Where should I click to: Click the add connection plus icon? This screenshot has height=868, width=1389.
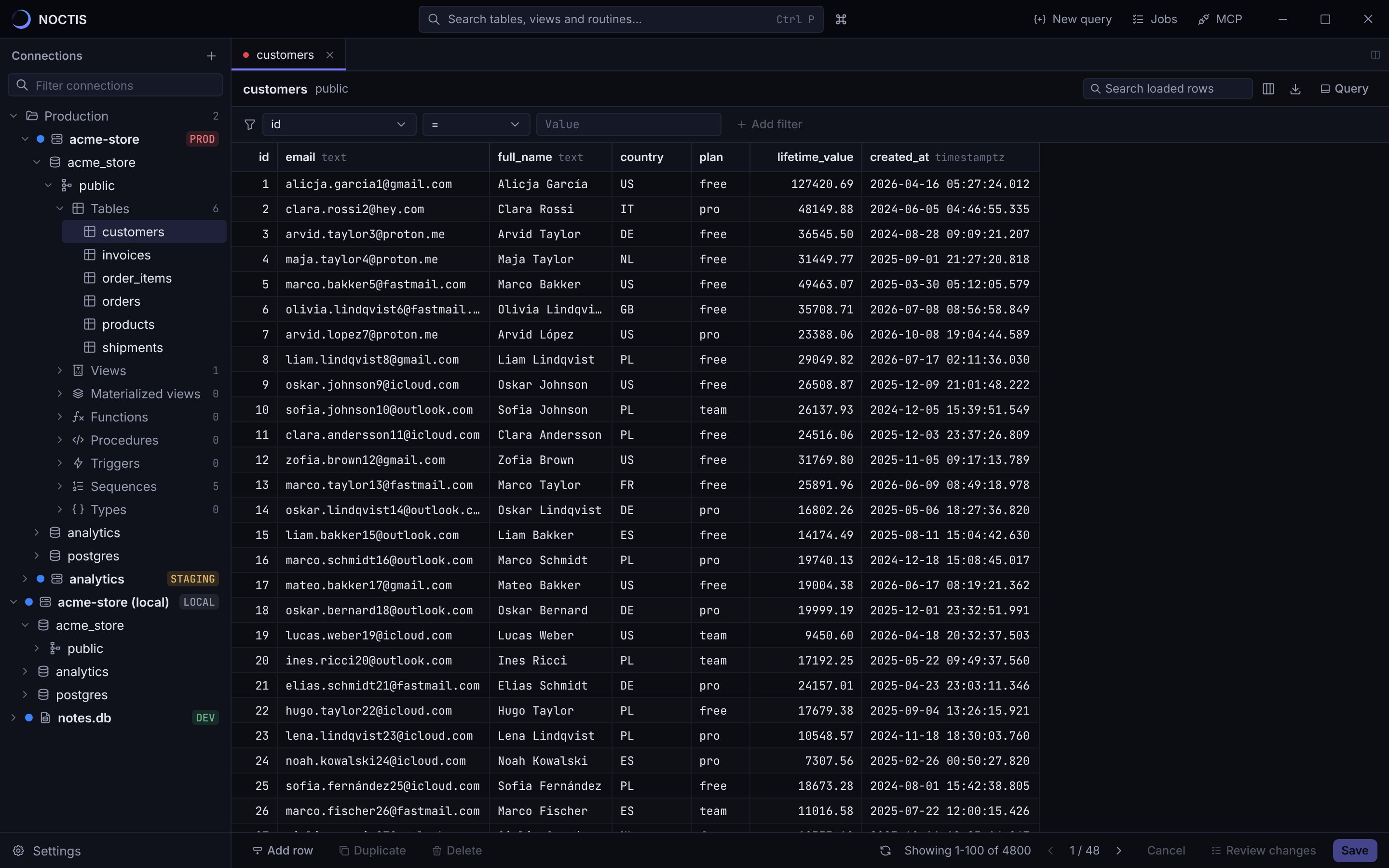pos(211,55)
